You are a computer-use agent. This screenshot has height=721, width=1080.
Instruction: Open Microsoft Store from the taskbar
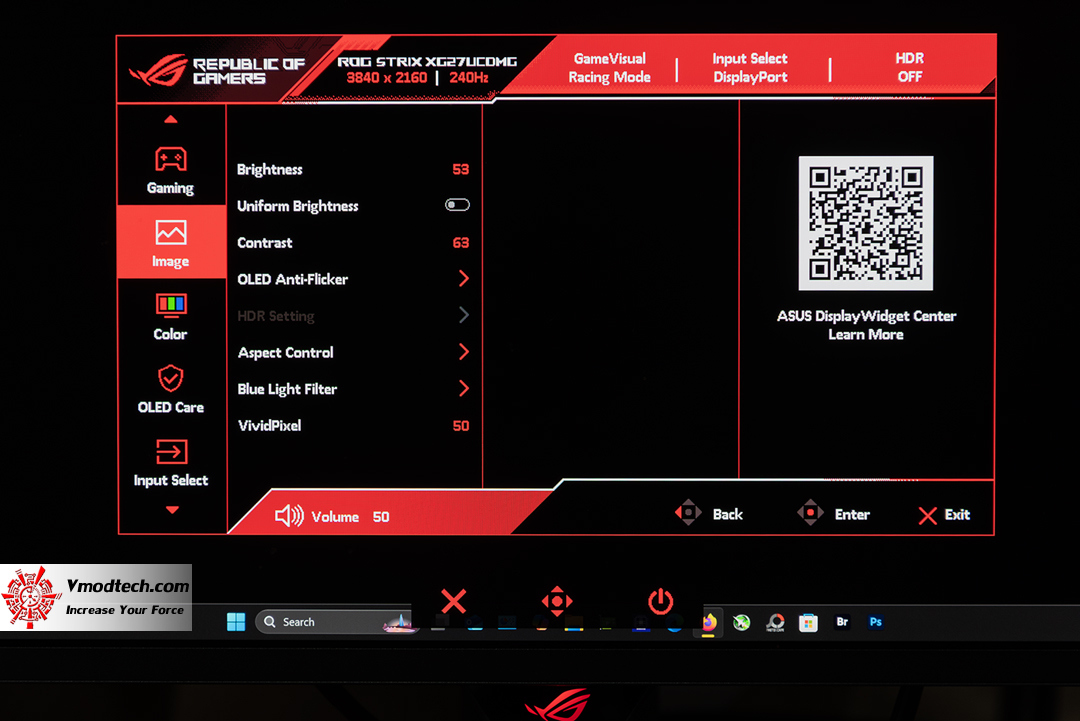808,623
